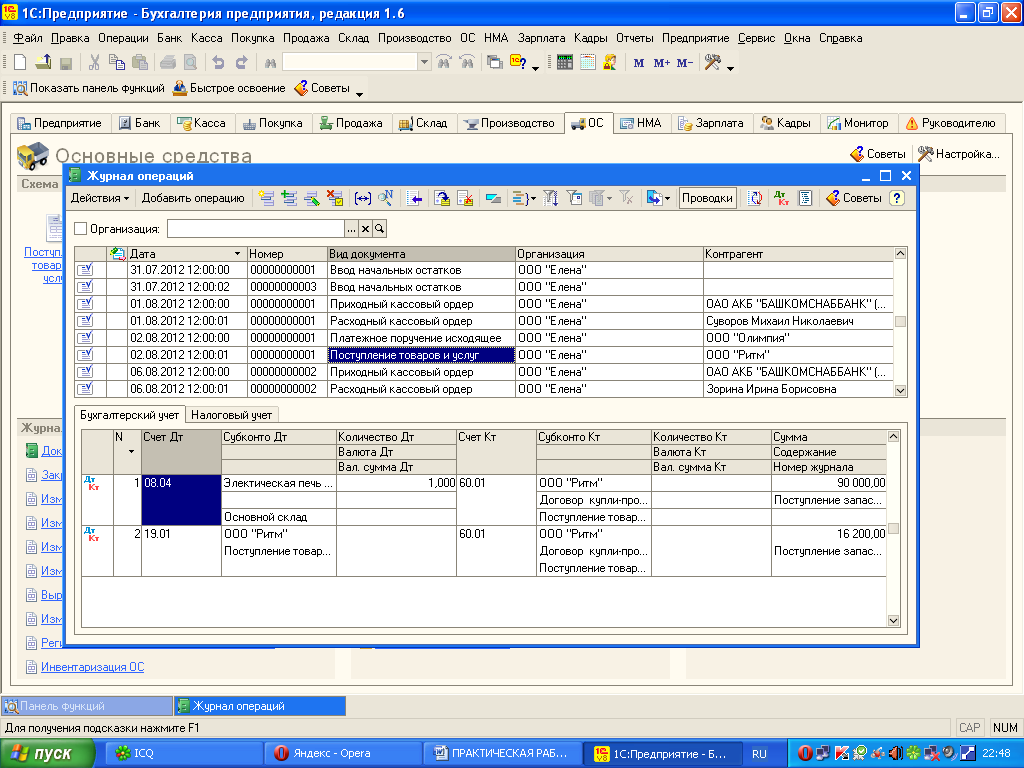Expand the main toolbar search field dropdown
The height and width of the screenshot is (768, 1024).
424,63
